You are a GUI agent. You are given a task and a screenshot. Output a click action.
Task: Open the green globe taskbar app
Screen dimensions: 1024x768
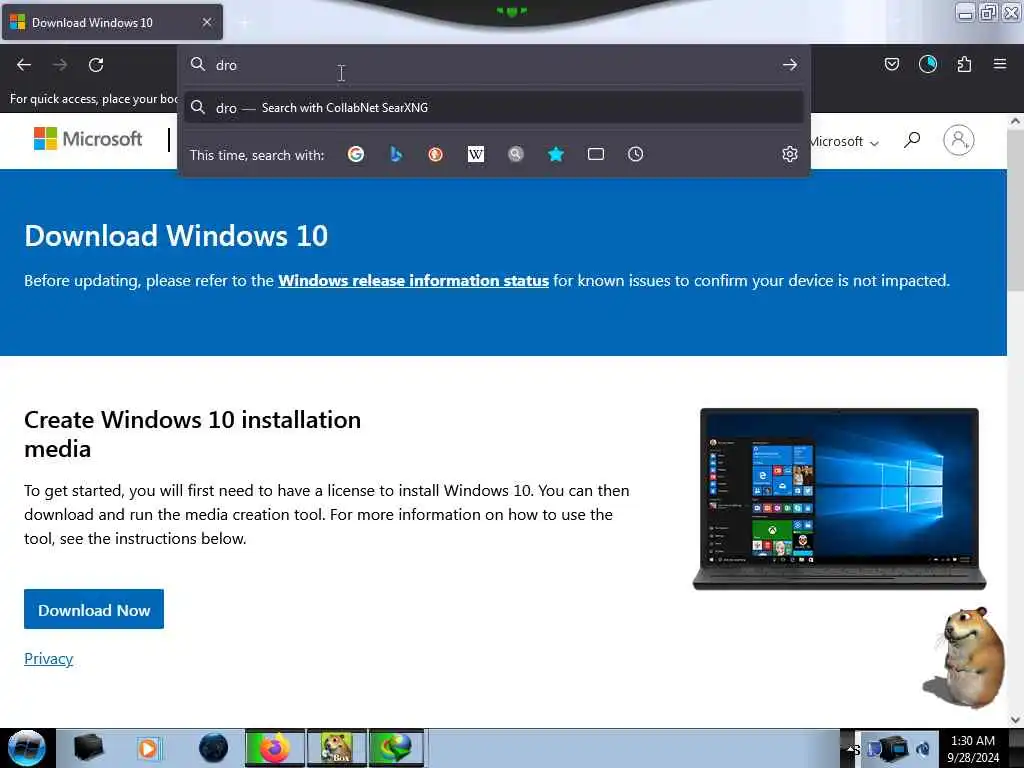(x=396, y=748)
